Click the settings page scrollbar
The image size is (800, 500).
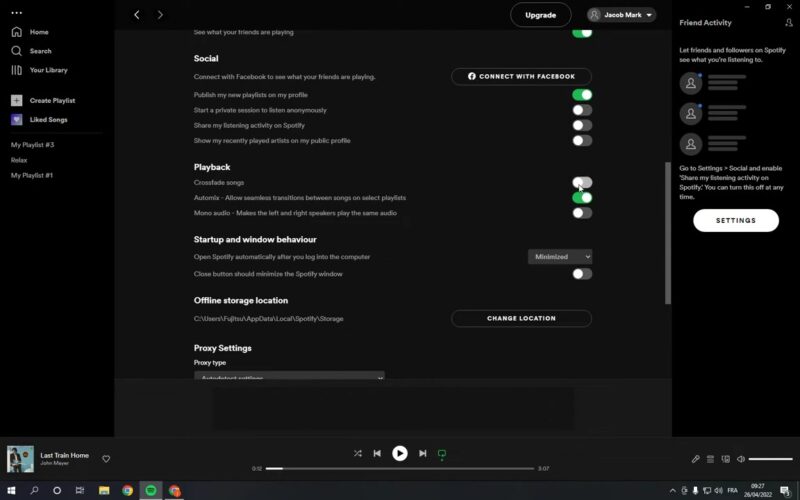[x=668, y=233]
